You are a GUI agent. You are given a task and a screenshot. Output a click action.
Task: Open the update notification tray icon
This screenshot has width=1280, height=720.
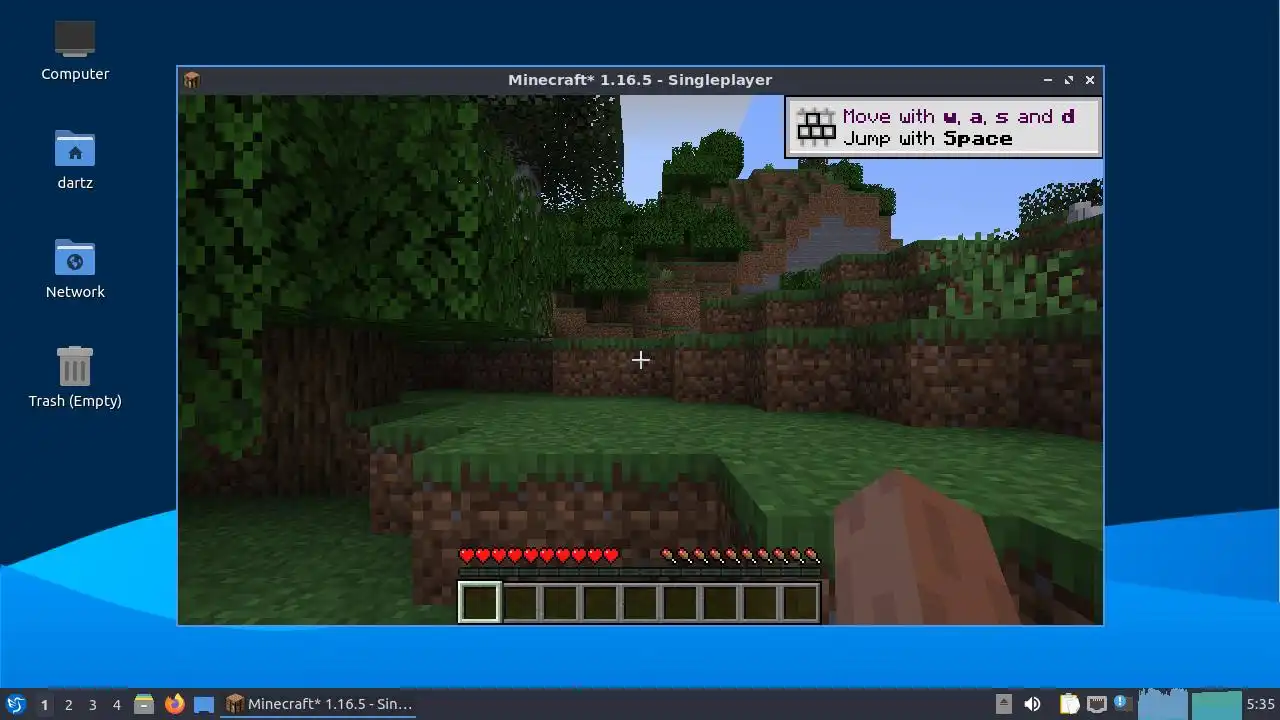tap(1122, 703)
